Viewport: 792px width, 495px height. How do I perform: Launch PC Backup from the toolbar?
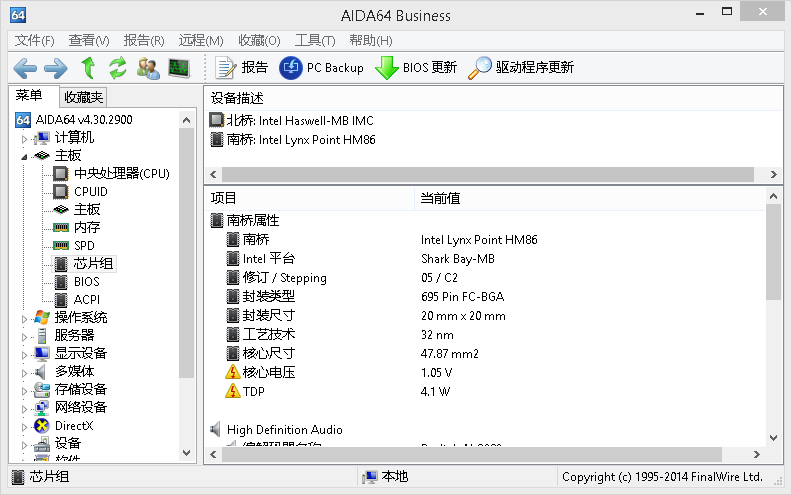321,68
